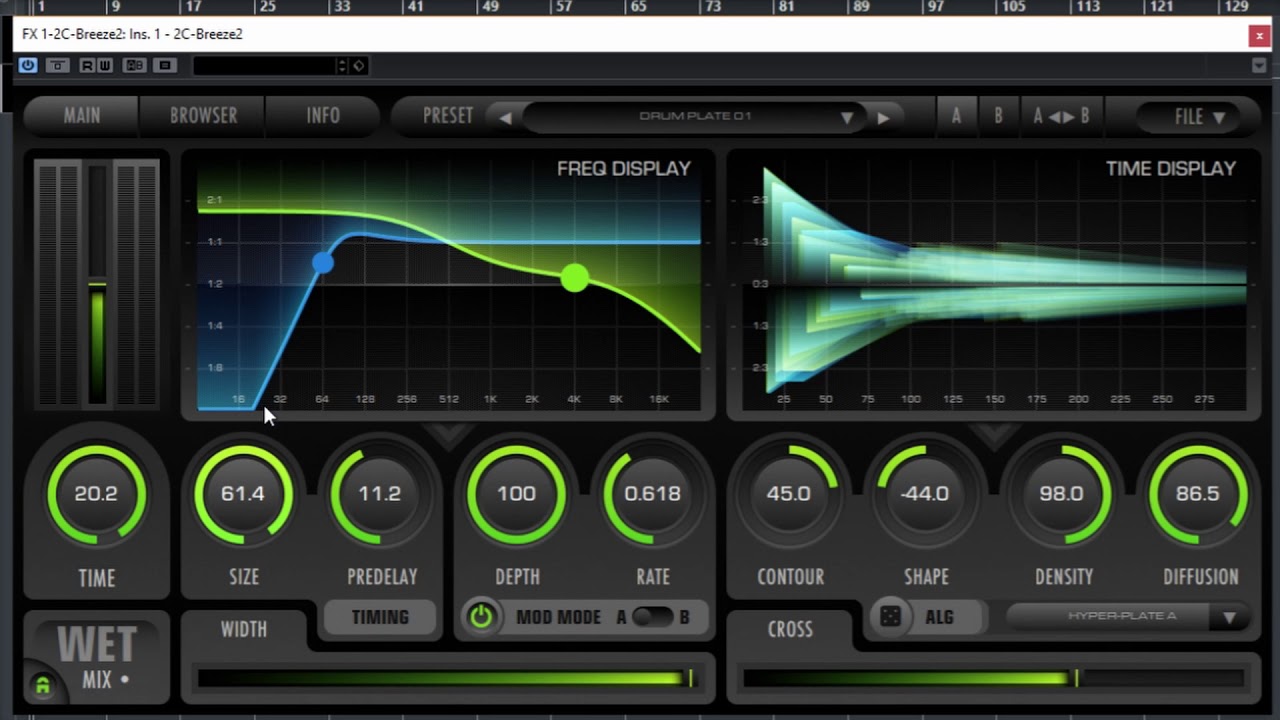
Task: Click the diamond preset management icon
Action: click(x=359, y=65)
